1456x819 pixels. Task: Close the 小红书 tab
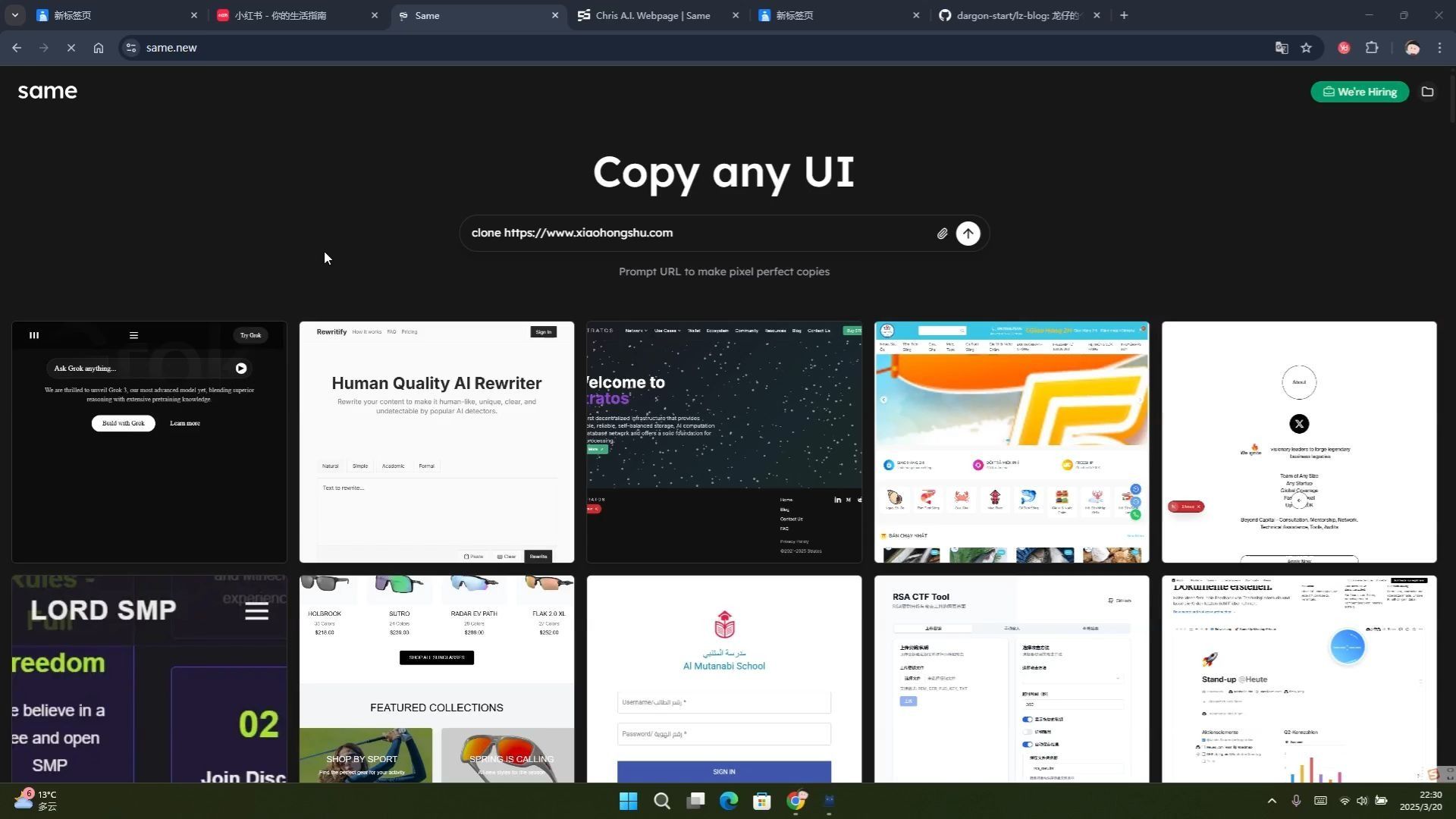point(375,15)
